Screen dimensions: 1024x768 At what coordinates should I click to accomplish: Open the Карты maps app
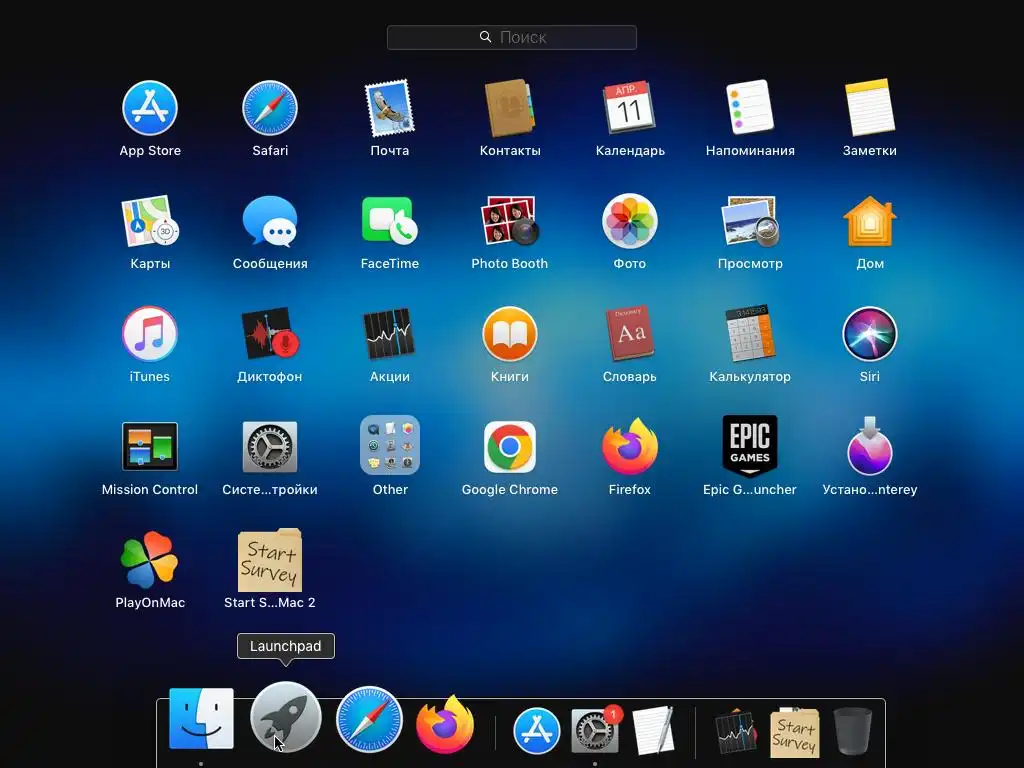point(150,221)
